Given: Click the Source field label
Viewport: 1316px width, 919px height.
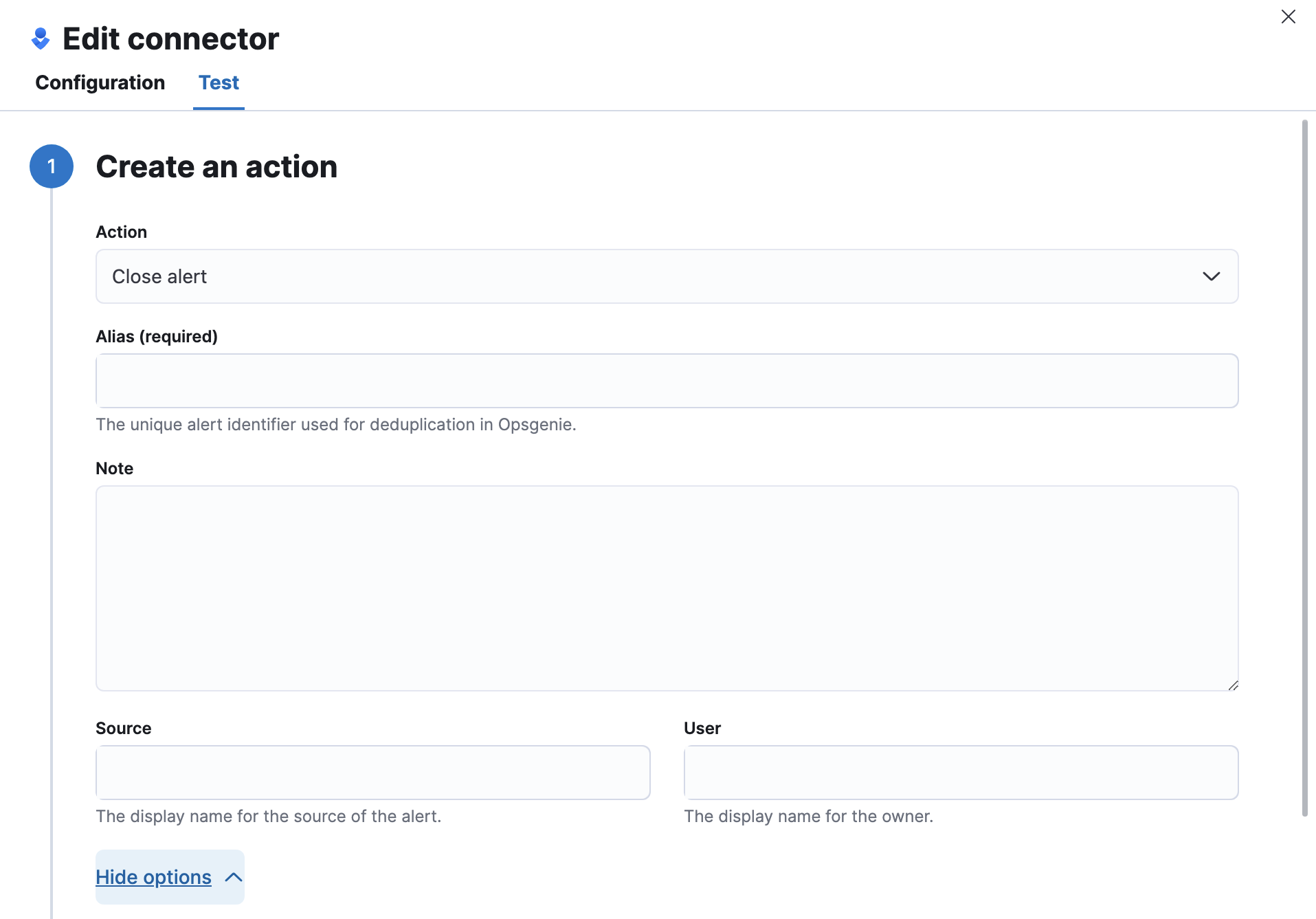Looking at the screenshot, I should click(x=123, y=728).
